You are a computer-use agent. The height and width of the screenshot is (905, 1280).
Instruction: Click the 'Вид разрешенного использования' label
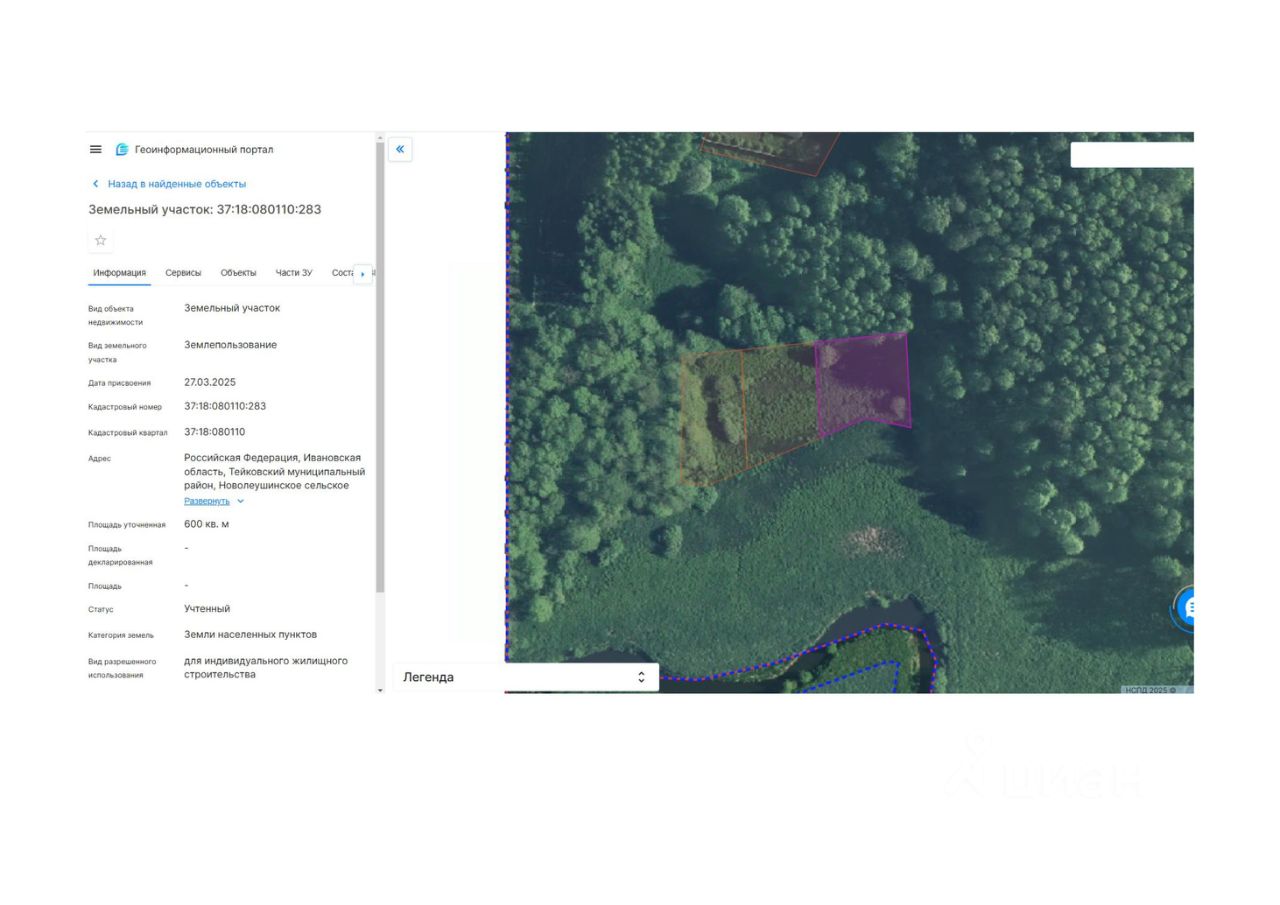coord(123,668)
